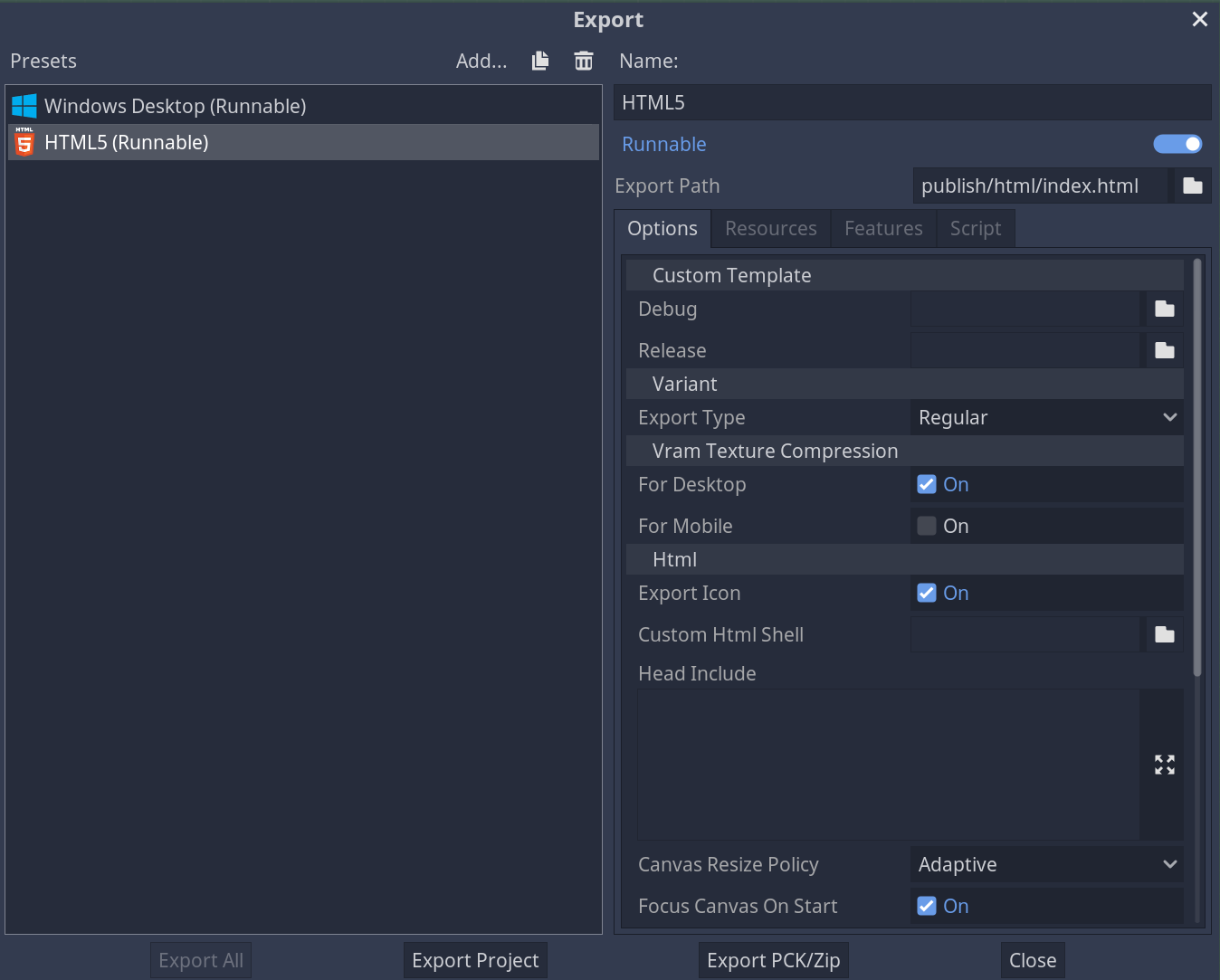Open the Add... preset menu

tap(481, 61)
